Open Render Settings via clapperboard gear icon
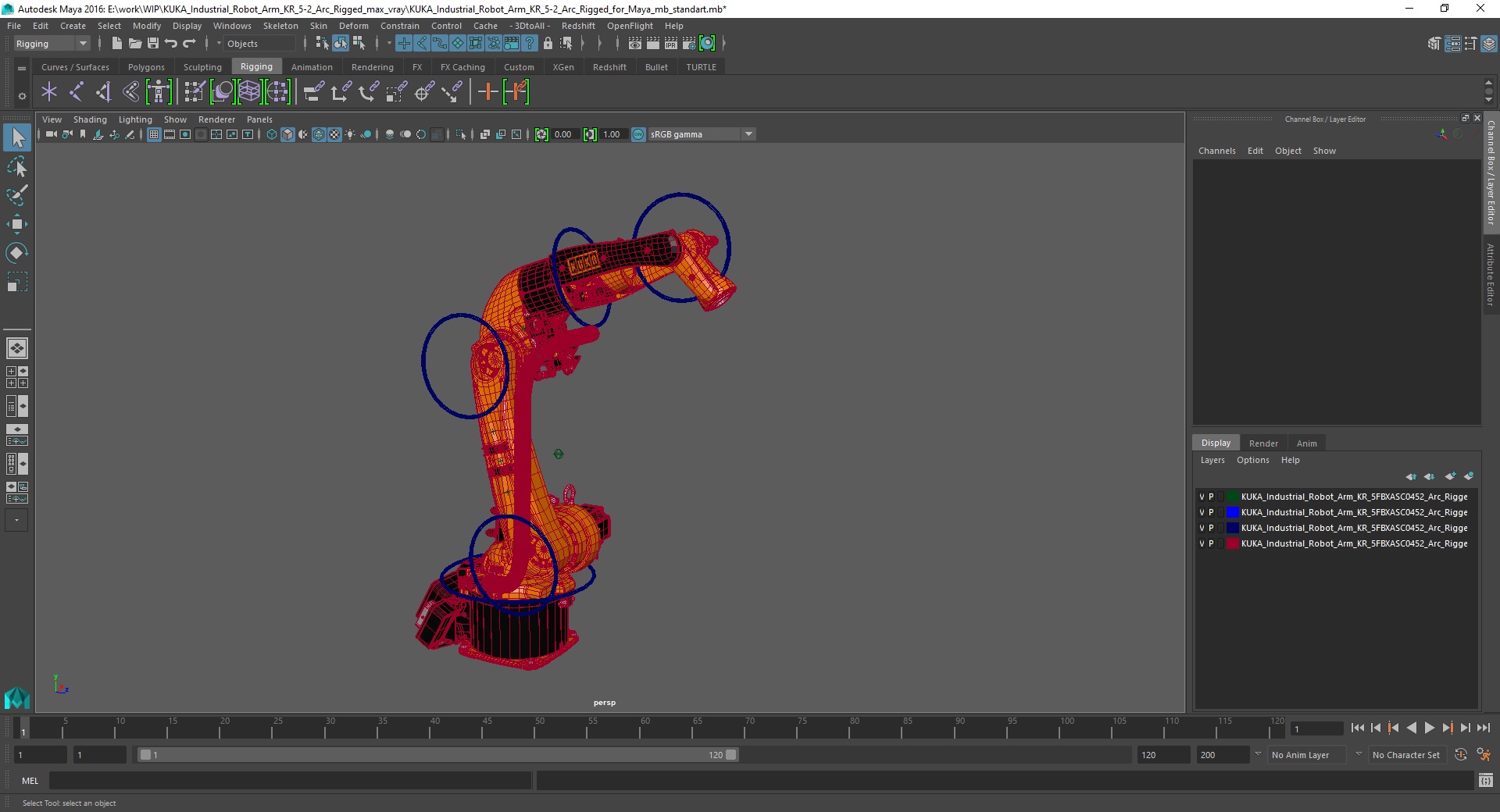Screen dimensions: 1500x812 coord(688,44)
